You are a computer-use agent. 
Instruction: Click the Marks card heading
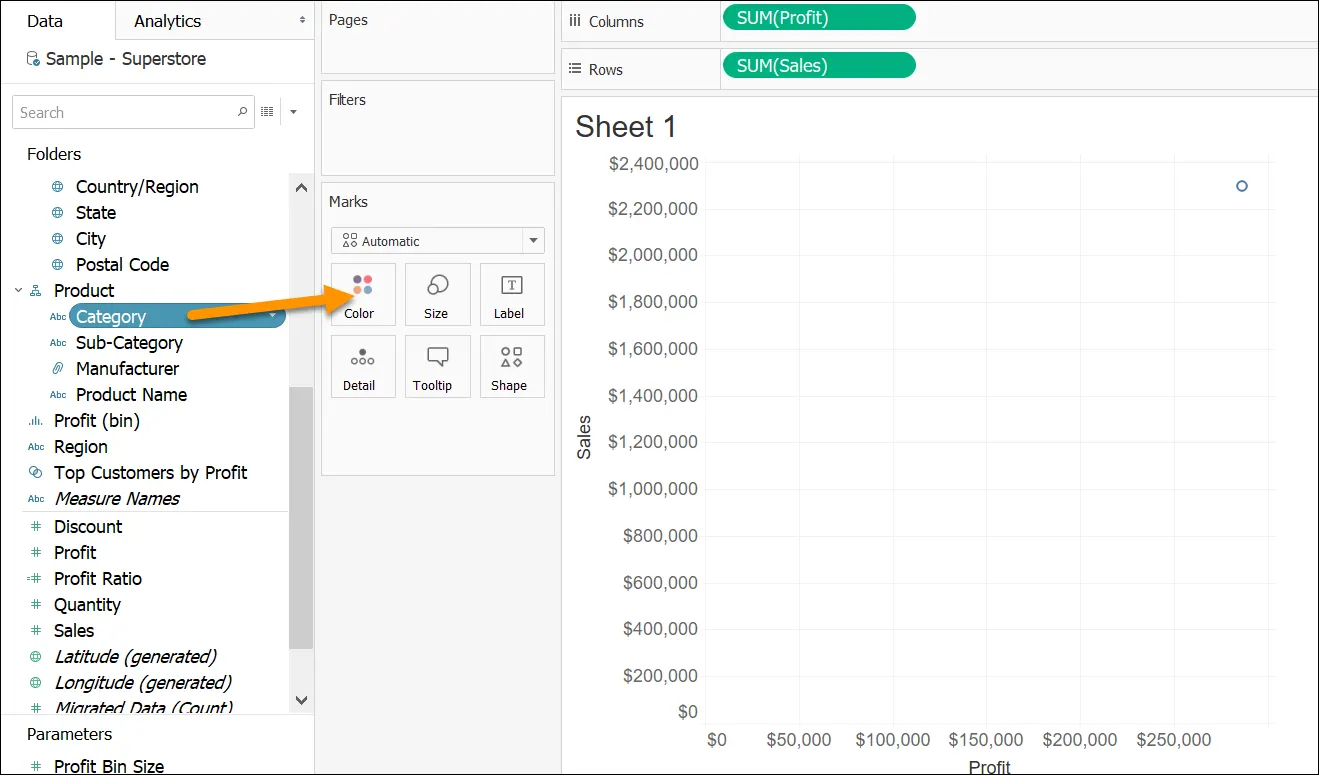pyautogui.click(x=348, y=202)
